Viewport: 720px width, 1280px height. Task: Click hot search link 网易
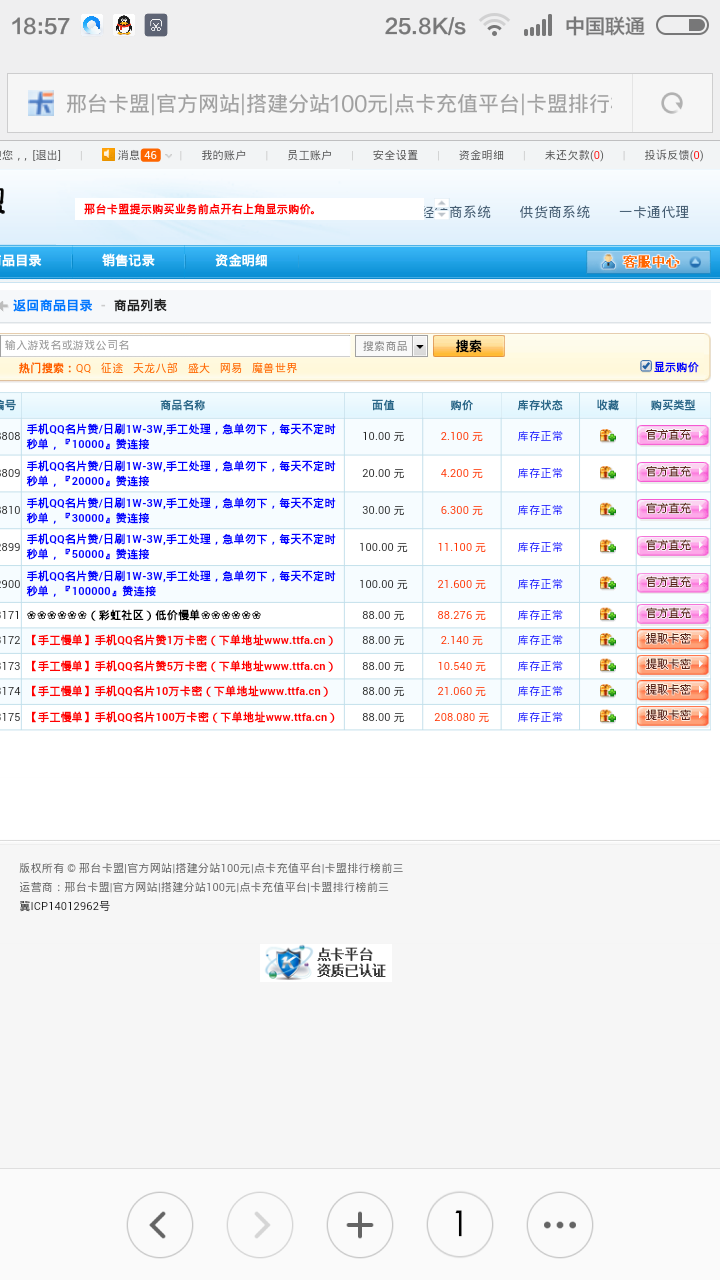point(231,368)
